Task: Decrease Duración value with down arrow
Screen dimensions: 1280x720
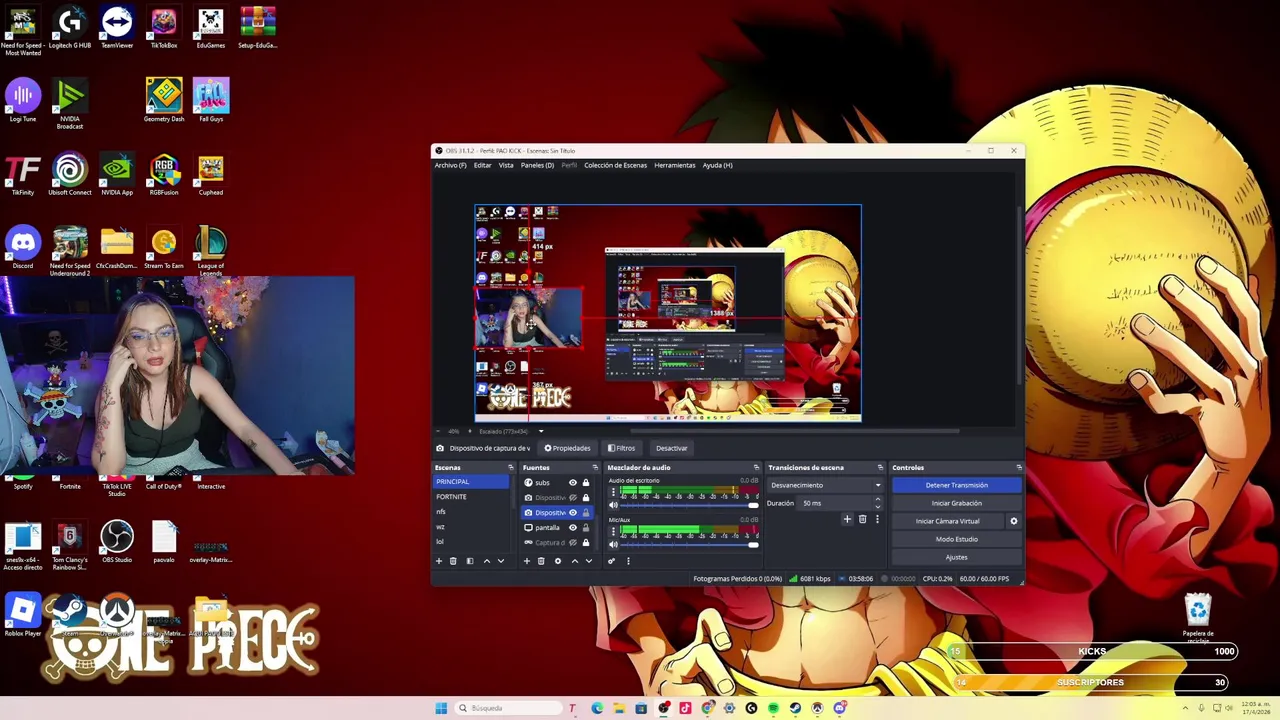Action: [x=878, y=507]
